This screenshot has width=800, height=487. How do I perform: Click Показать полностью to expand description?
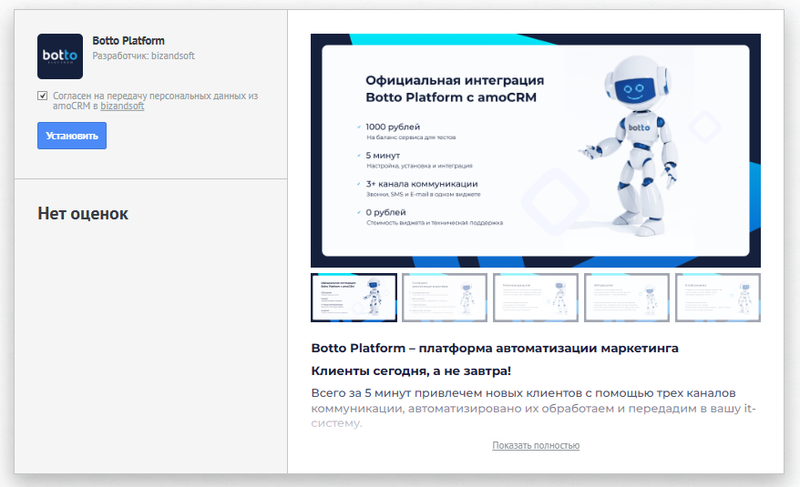536,445
